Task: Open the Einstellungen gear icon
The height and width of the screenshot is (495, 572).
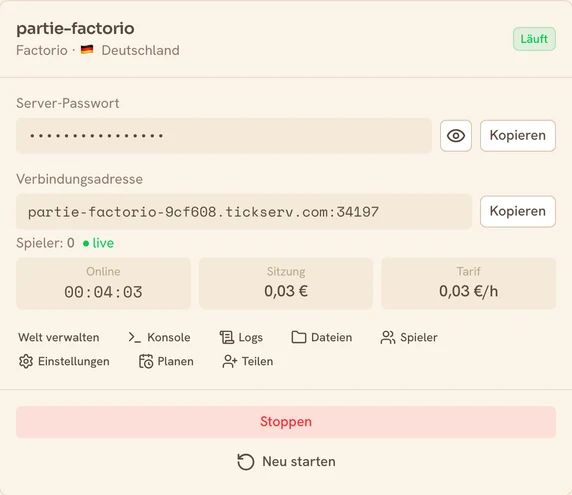Action: point(26,361)
